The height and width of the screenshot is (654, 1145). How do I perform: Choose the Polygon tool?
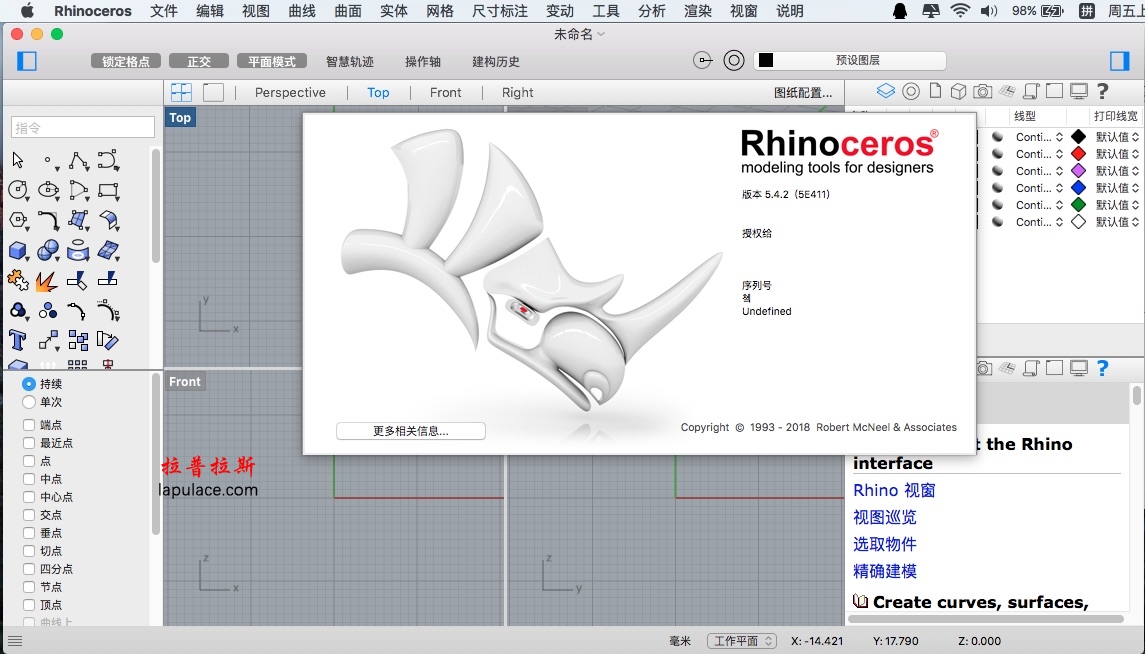(x=18, y=220)
